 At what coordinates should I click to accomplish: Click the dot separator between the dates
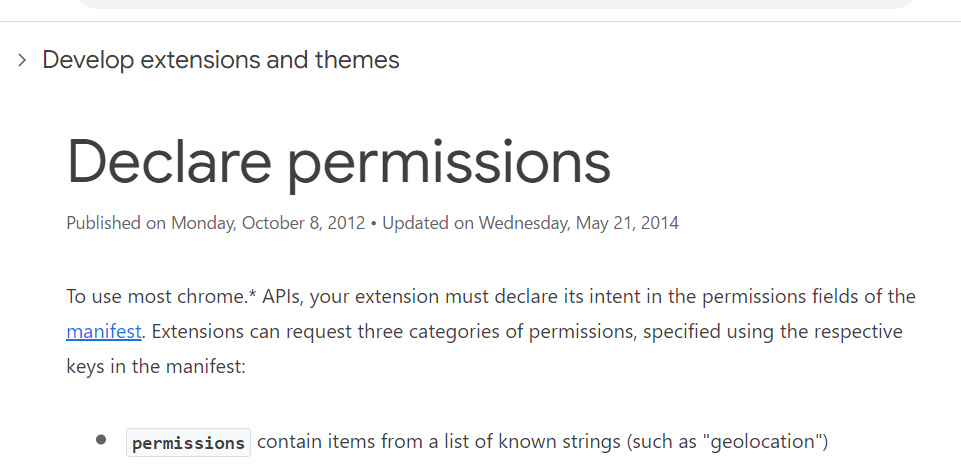(373, 223)
